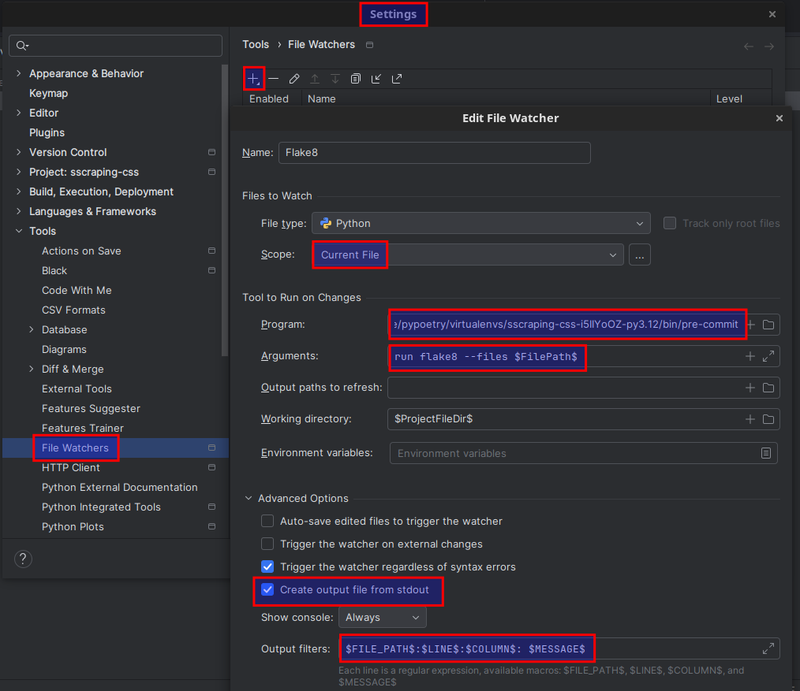Uncheck Trigger watcher regardless of syntax errors
Screen dimensions: 800x691
coord(267,567)
